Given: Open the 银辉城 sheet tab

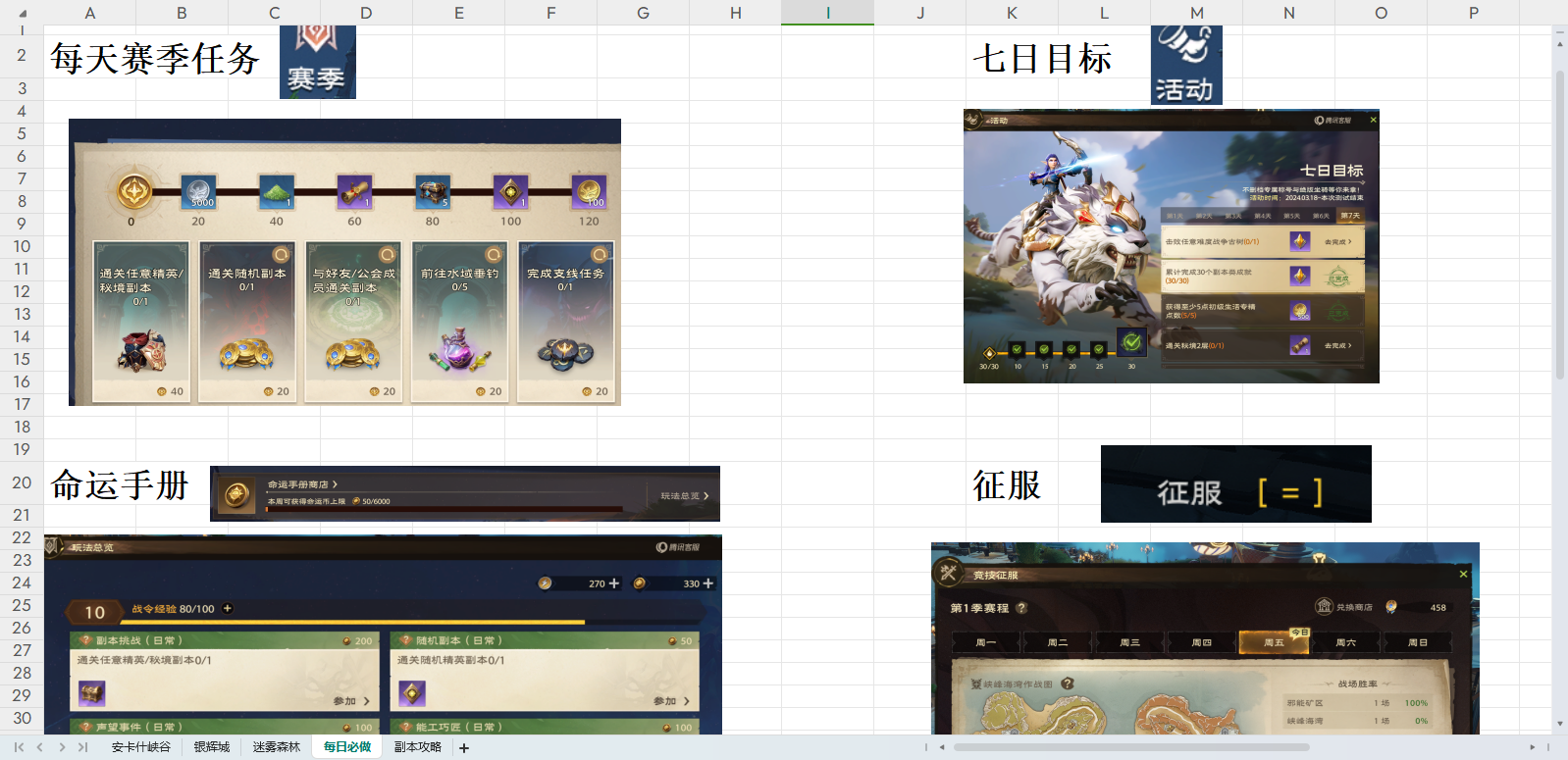Looking at the screenshot, I should (x=212, y=747).
